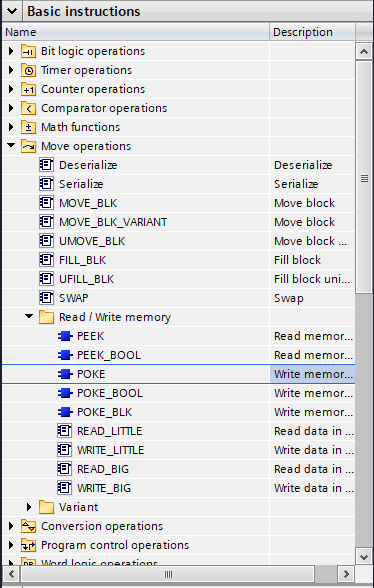This screenshot has width=374, height=588.
Task: Click the READ_LITTLE instruction icon
Action: 65,431
